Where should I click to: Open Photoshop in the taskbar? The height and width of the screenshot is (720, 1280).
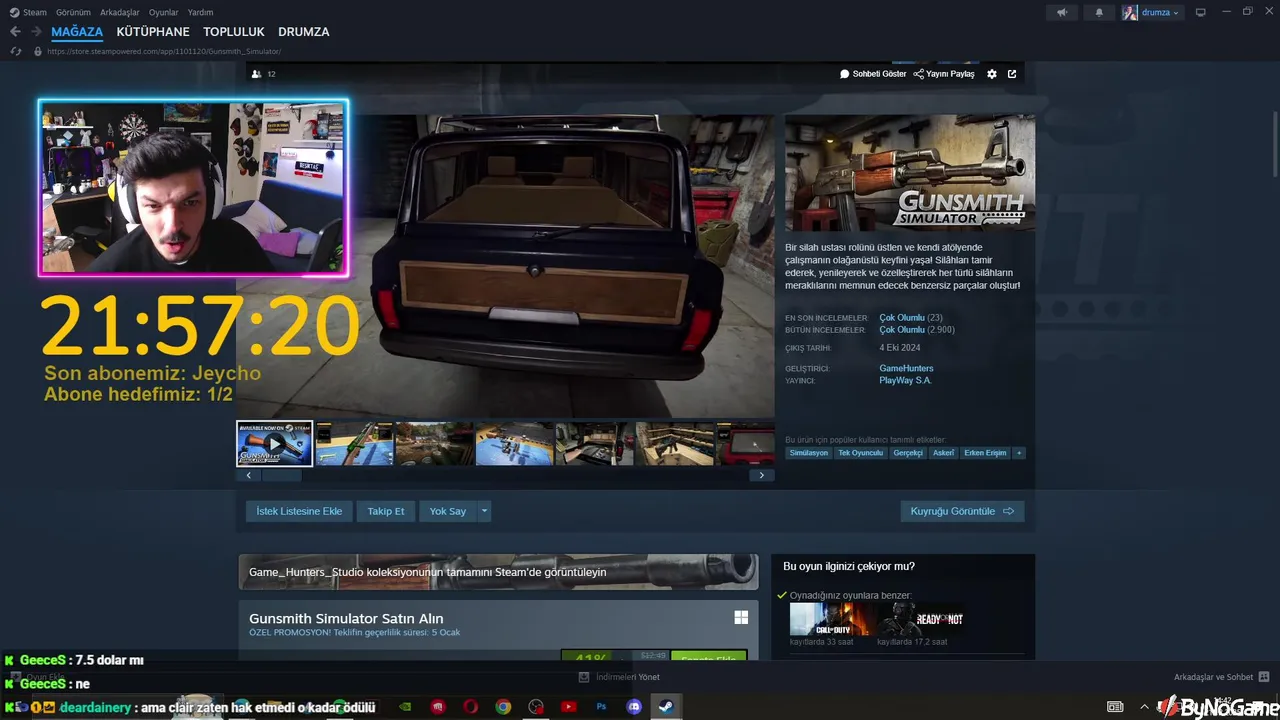click(x=601, y=707)
